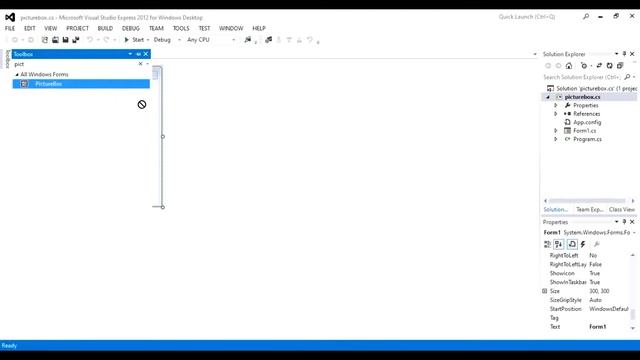Viewport: 640px width, 360px height.
Task: Toggle Events lightning bolt view in Properties
Action: (583, 244)
